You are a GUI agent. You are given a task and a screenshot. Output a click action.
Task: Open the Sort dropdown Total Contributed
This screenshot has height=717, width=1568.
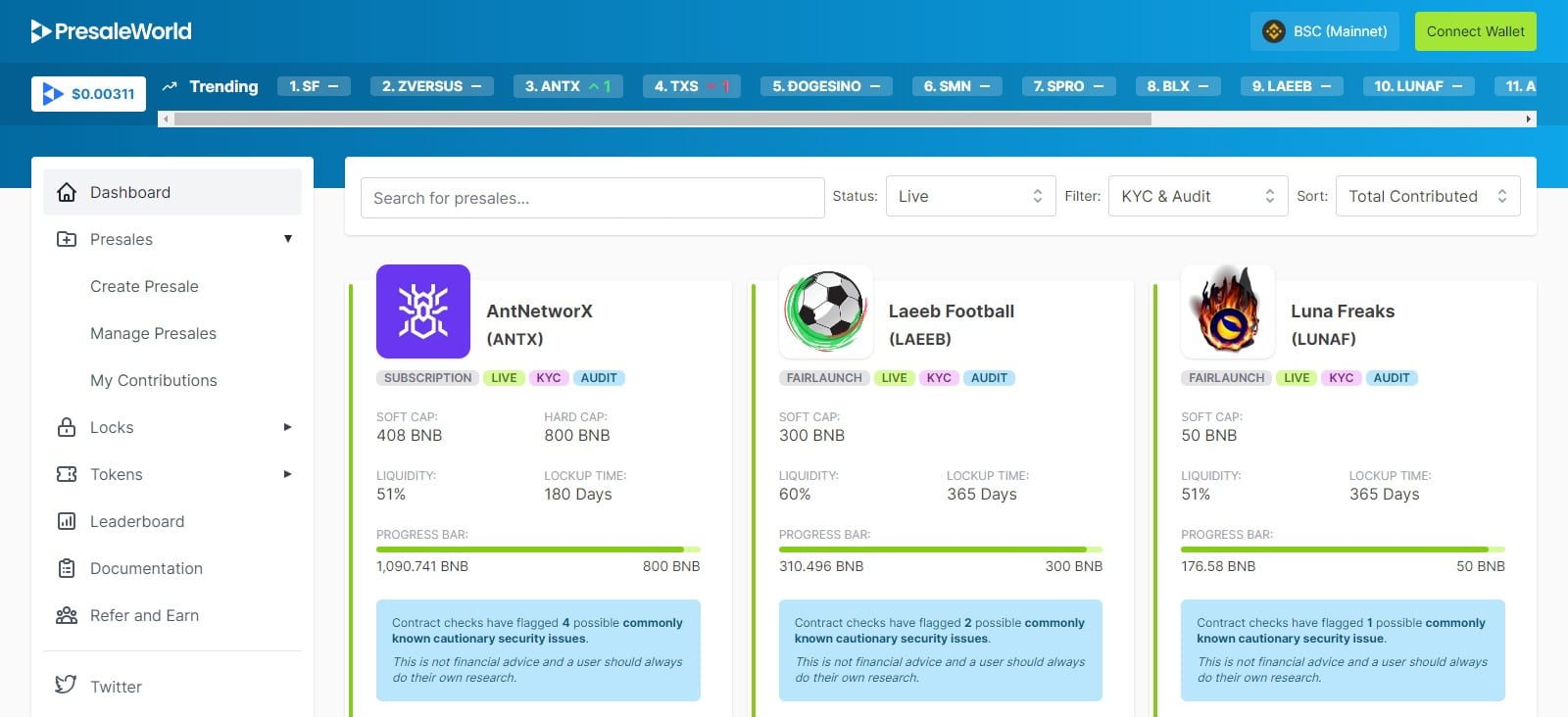click(1428, 196)
